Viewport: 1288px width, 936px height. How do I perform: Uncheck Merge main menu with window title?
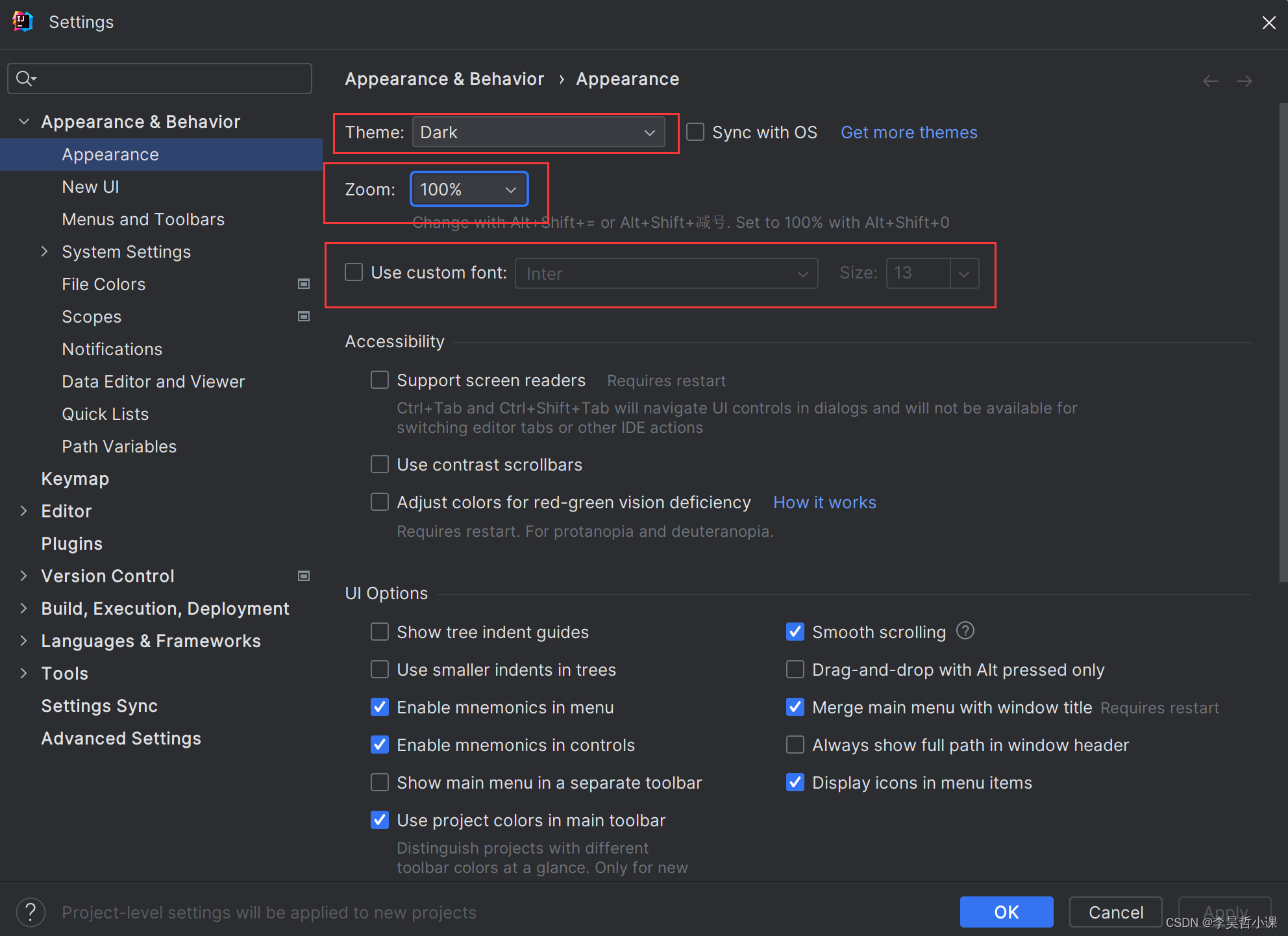[795, 707]
